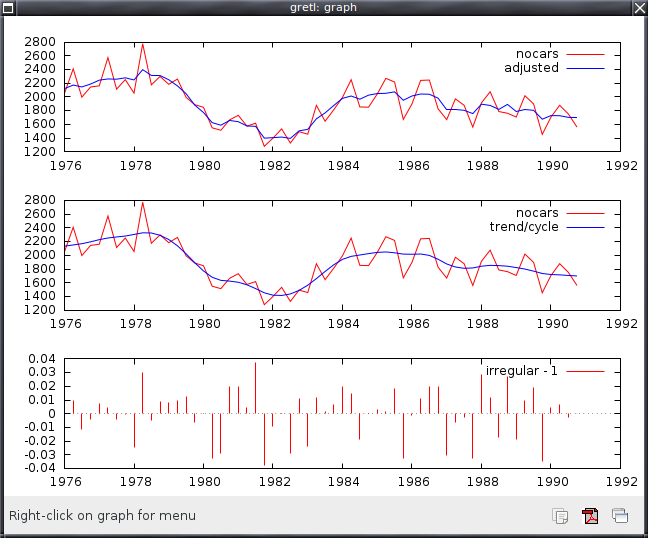The image size is (648, 538).
Task: Click the blue trend/cycle legend line
Action: pos(586,226)
